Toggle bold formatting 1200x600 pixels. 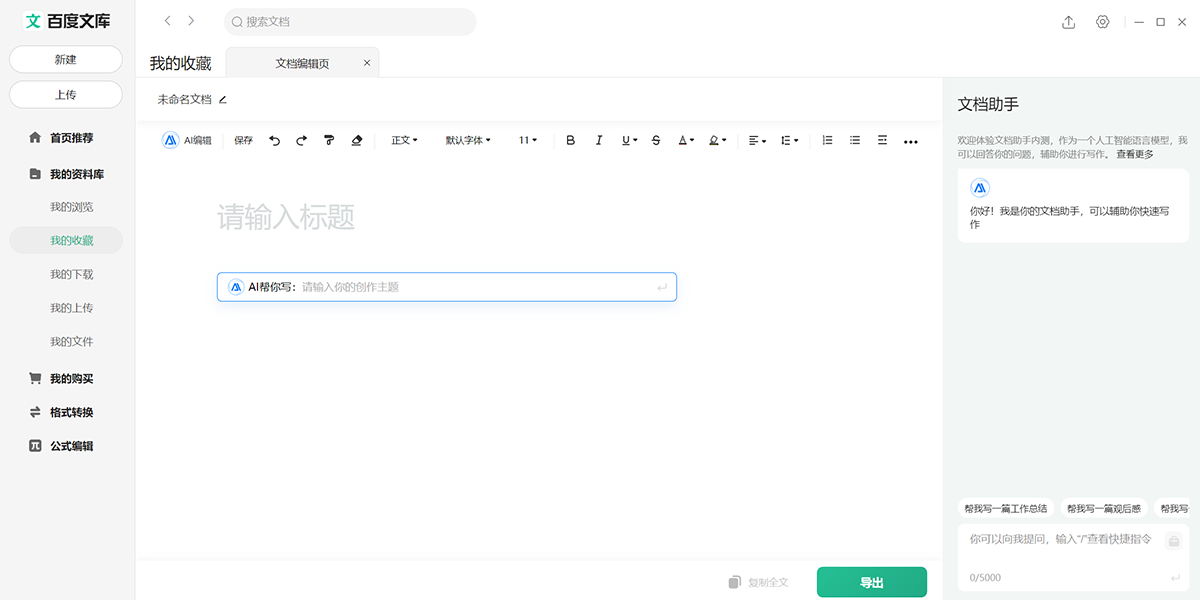click(571, 141)
